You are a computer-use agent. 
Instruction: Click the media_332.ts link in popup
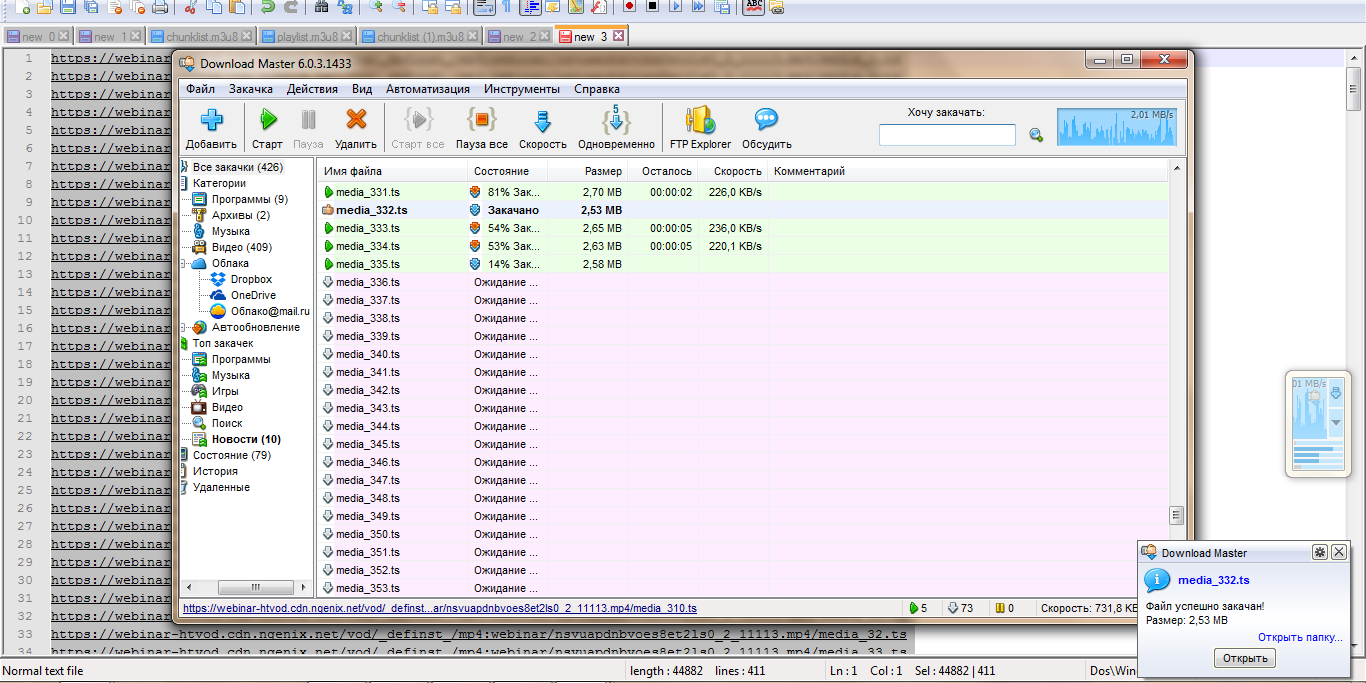[1213, 580]
